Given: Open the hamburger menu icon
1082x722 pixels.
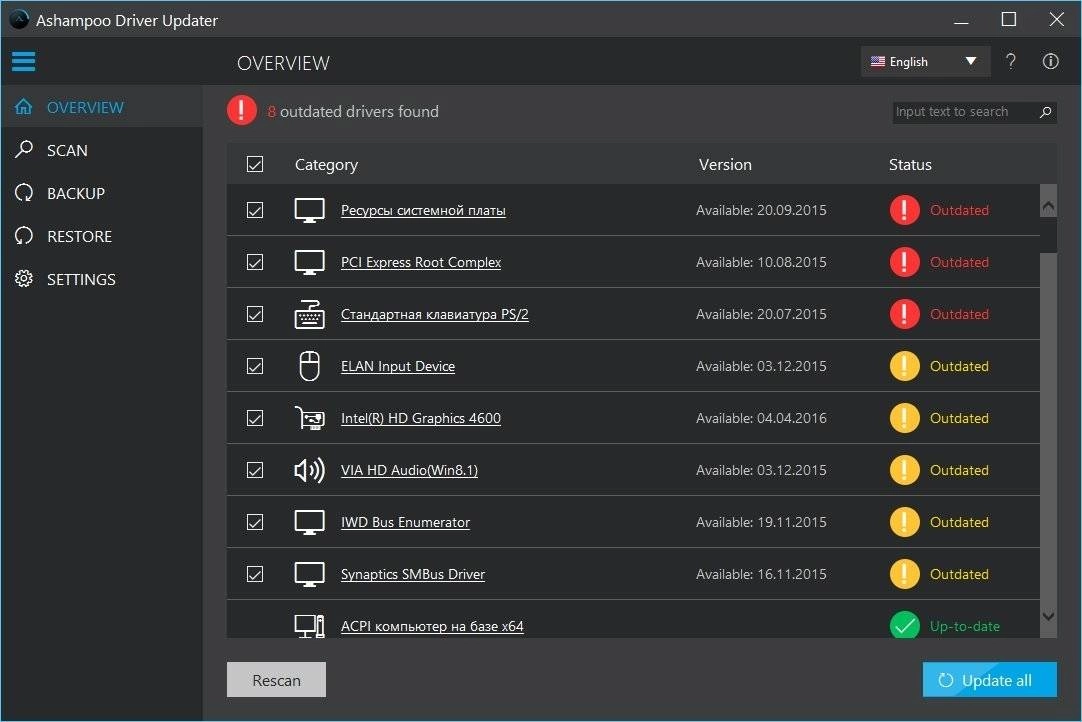Looking at the screenshot, I should (23, 61).
